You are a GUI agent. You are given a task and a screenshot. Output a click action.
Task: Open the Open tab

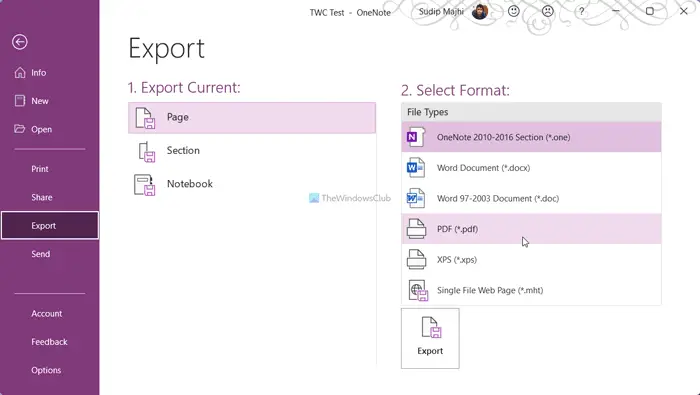pyautogui.click(x=50, y=129)
